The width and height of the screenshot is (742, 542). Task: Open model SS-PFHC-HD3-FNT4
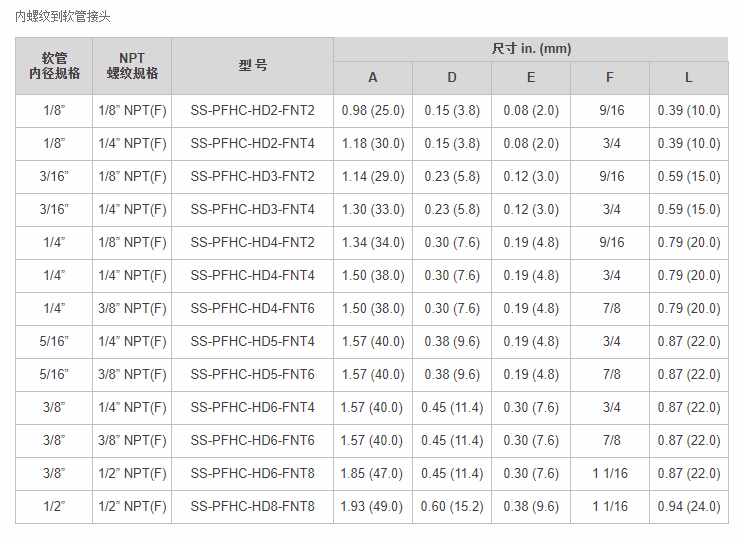[x=252, y=210]
